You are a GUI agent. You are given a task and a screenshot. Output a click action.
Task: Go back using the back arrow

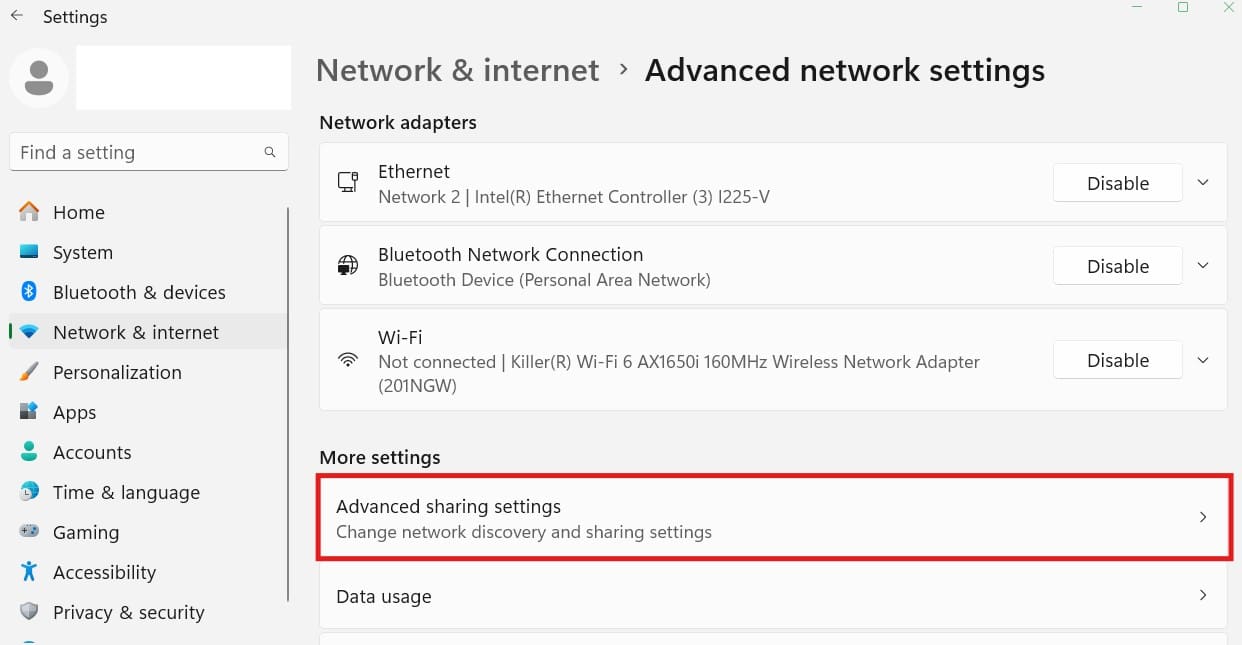pyautogui.click(x=17, y=16)
